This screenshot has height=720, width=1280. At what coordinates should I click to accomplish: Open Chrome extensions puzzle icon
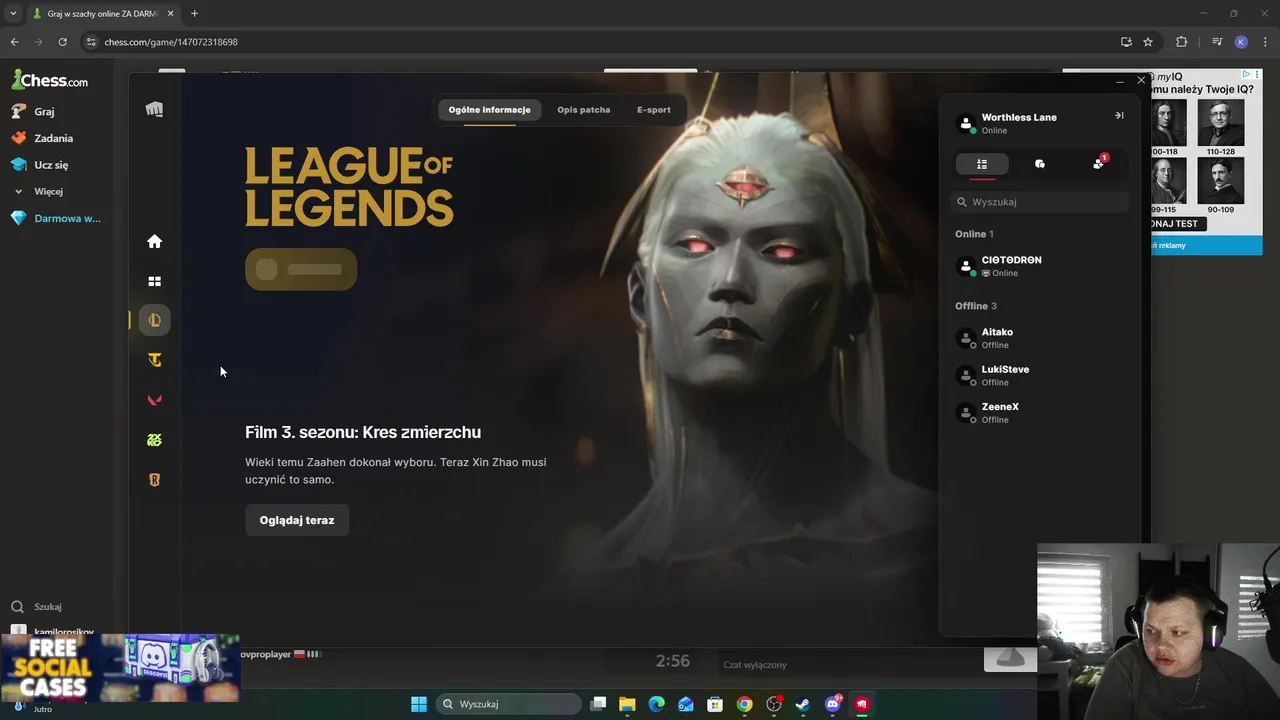tap(1181, 42)
